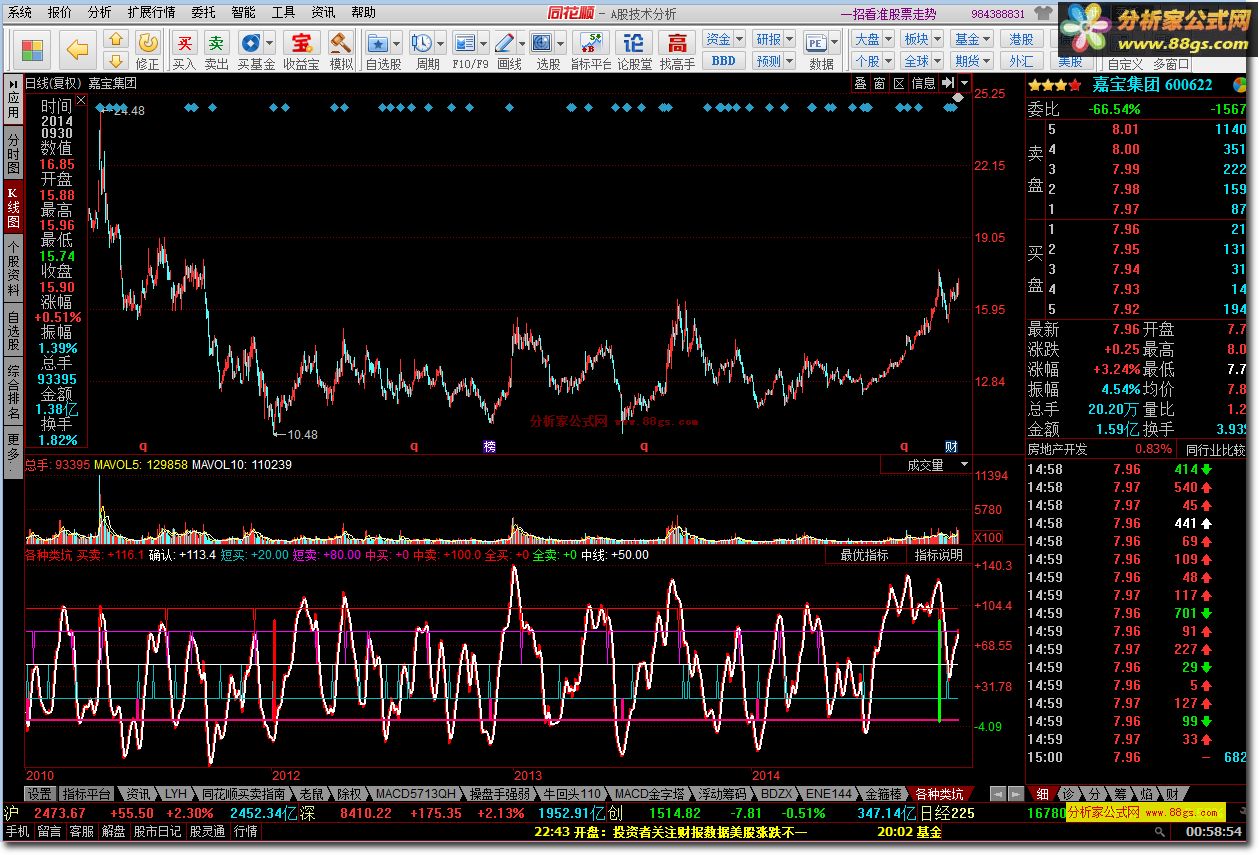Screen dimensions: 1260x855
Task: Open the F10/F9 info icon
Action: (x=464, y=43)
